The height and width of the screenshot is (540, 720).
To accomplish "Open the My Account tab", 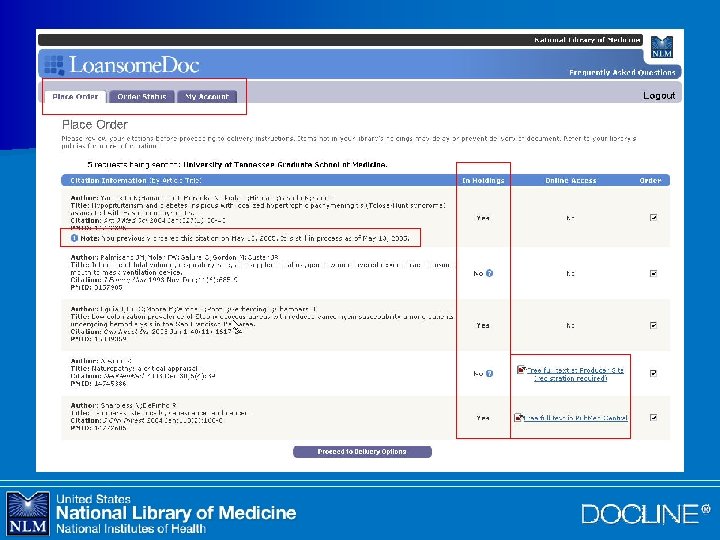I will (207, 96).
